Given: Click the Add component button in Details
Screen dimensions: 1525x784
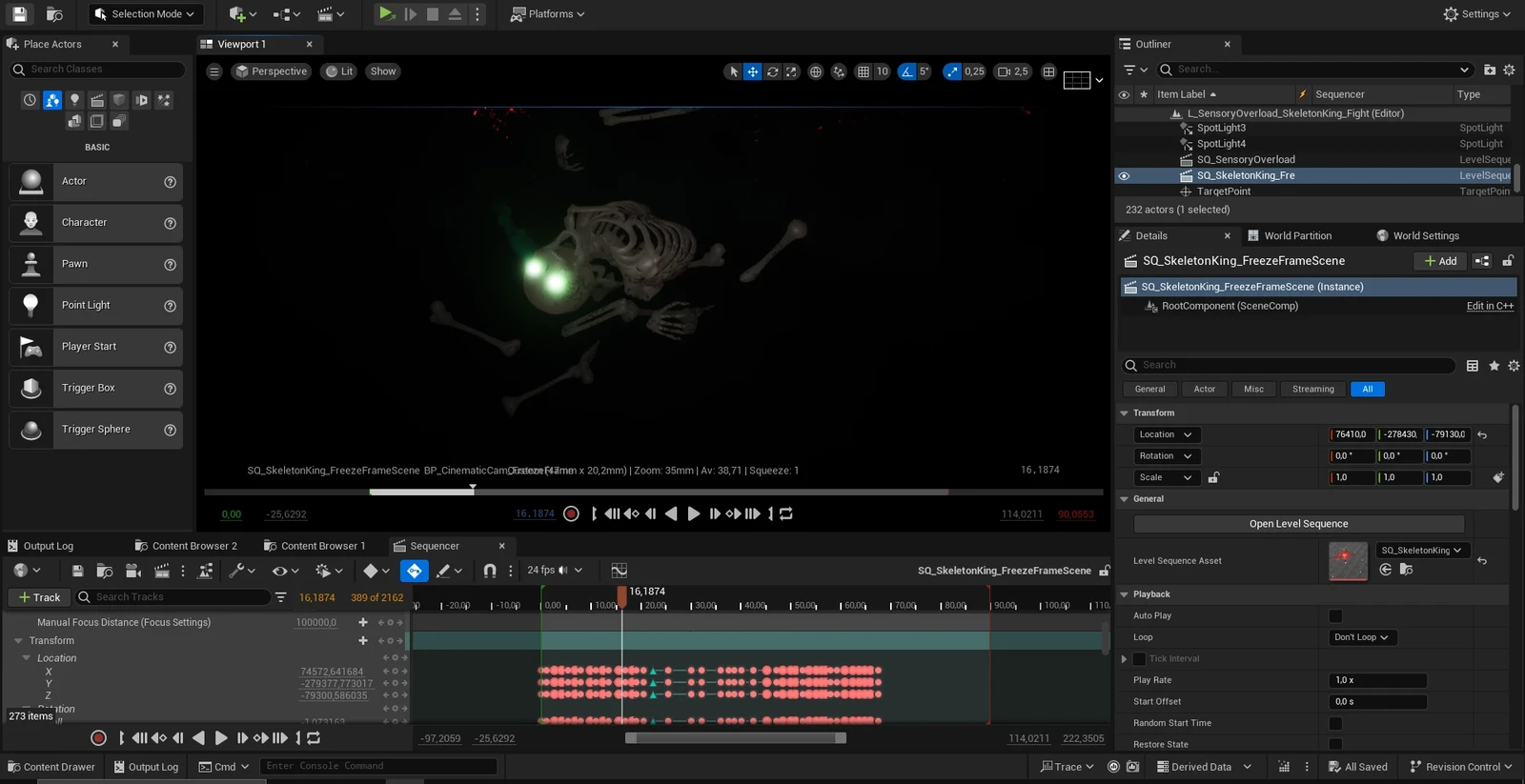Looking at the screenshot, I should 1440,261.
